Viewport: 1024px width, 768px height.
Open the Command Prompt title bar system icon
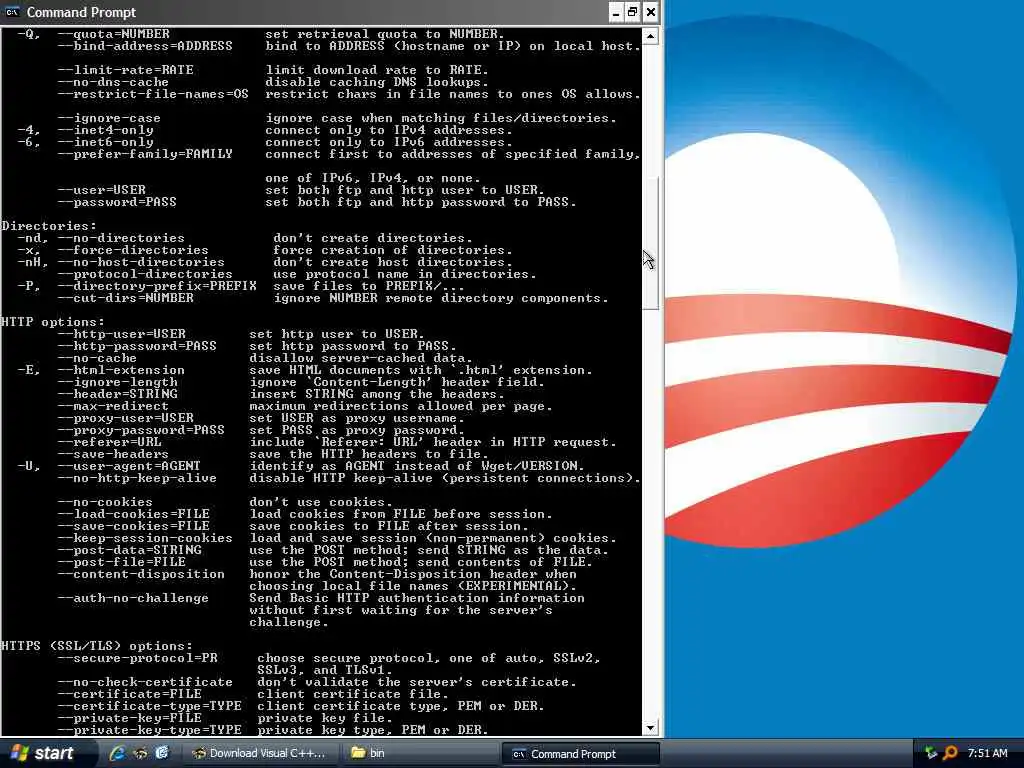pos(12,12)
